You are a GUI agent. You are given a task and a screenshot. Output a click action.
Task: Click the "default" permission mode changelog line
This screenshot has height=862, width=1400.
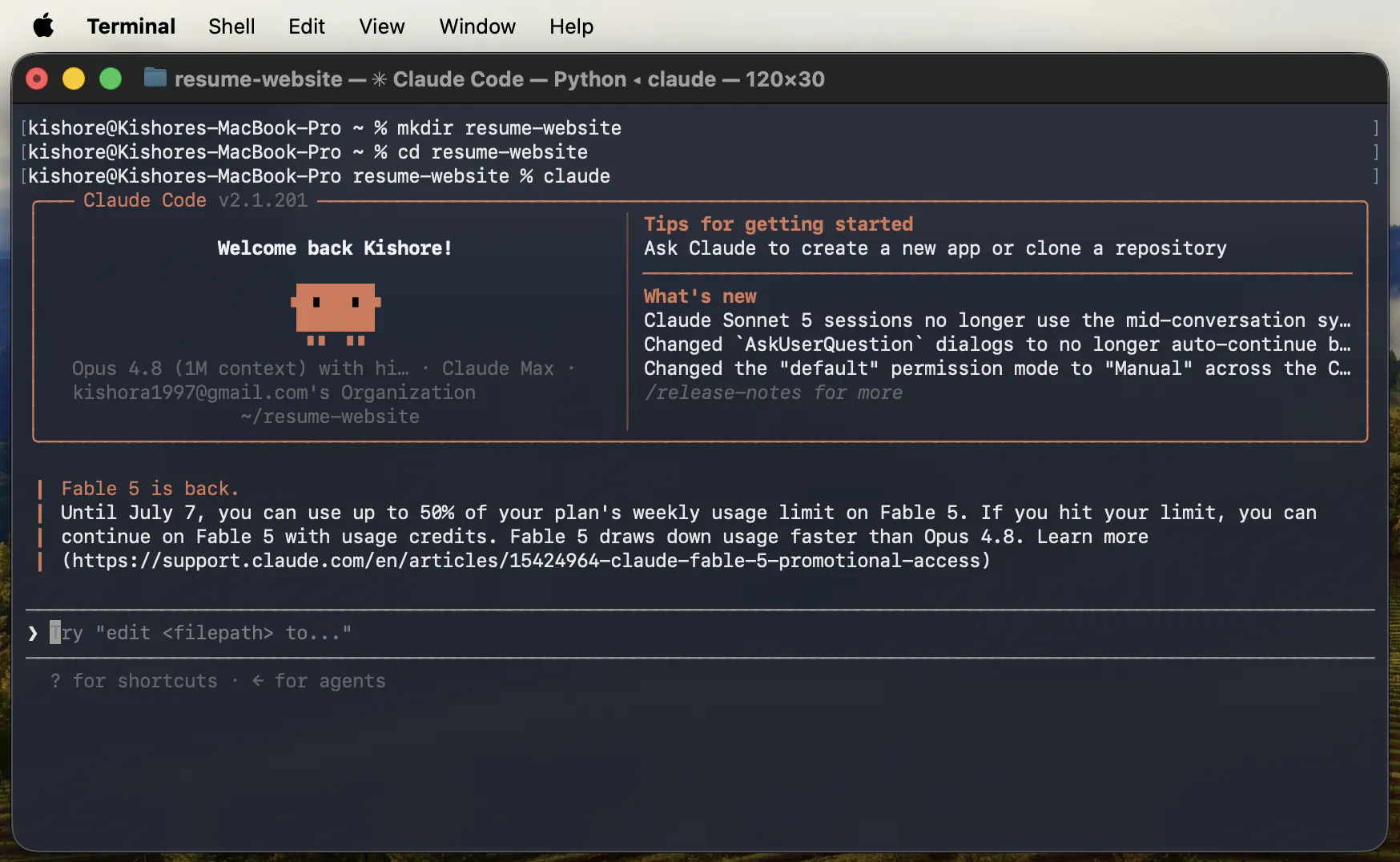[x=997, y=369]
